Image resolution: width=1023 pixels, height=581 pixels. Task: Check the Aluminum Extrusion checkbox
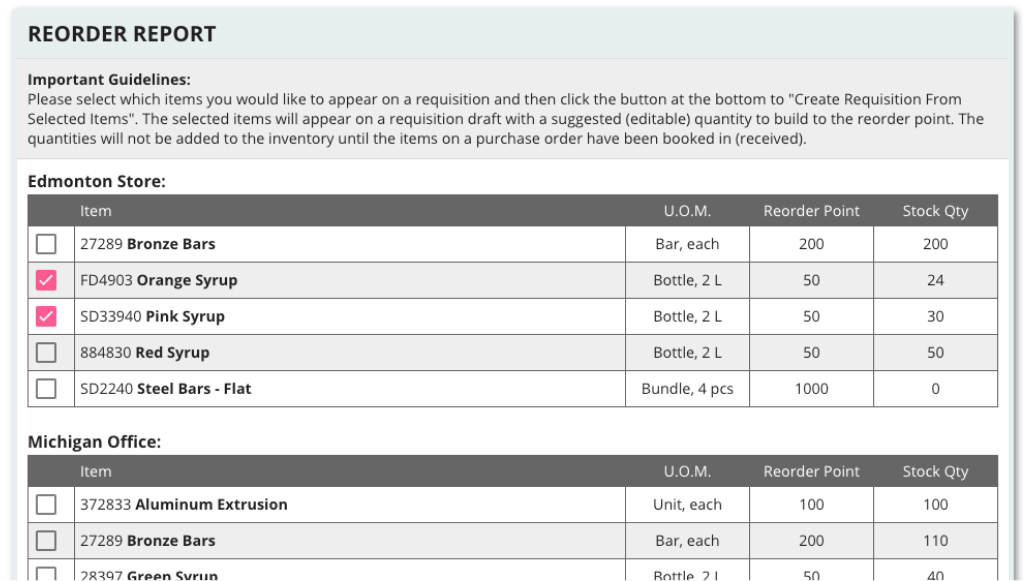[x=46, y=504]
